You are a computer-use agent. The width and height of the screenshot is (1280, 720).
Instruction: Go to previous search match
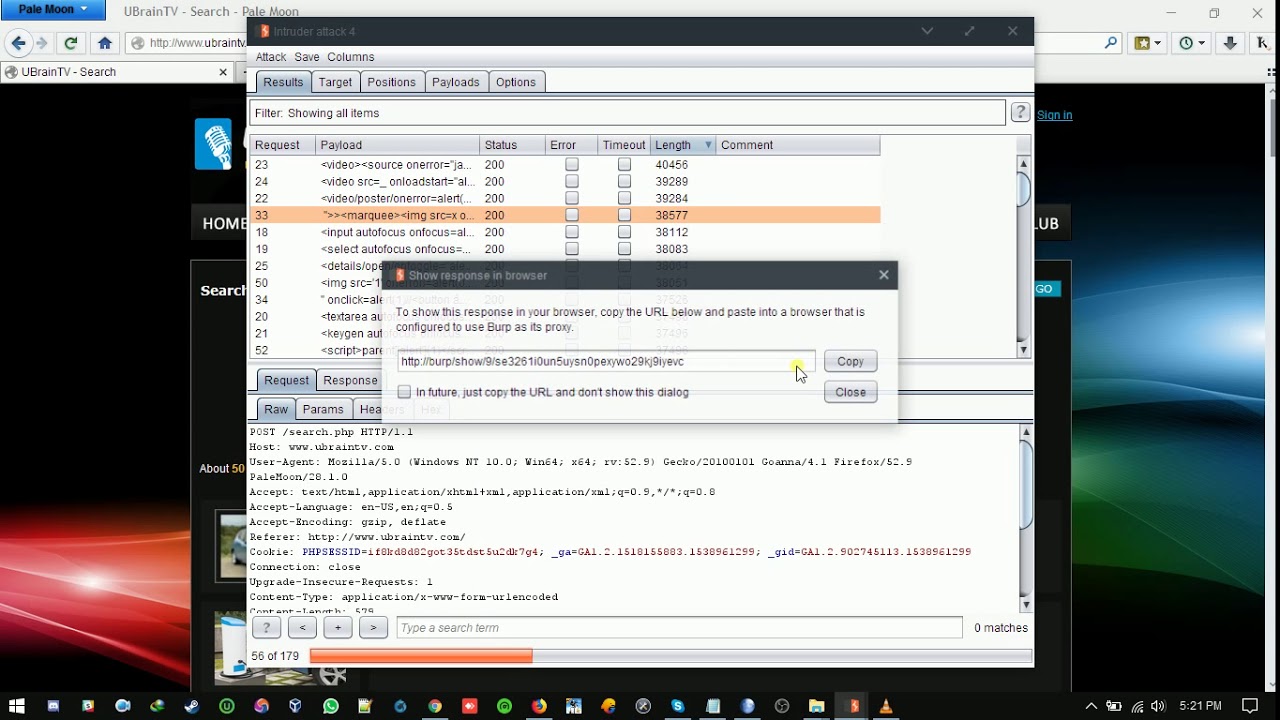pos(302,627)
